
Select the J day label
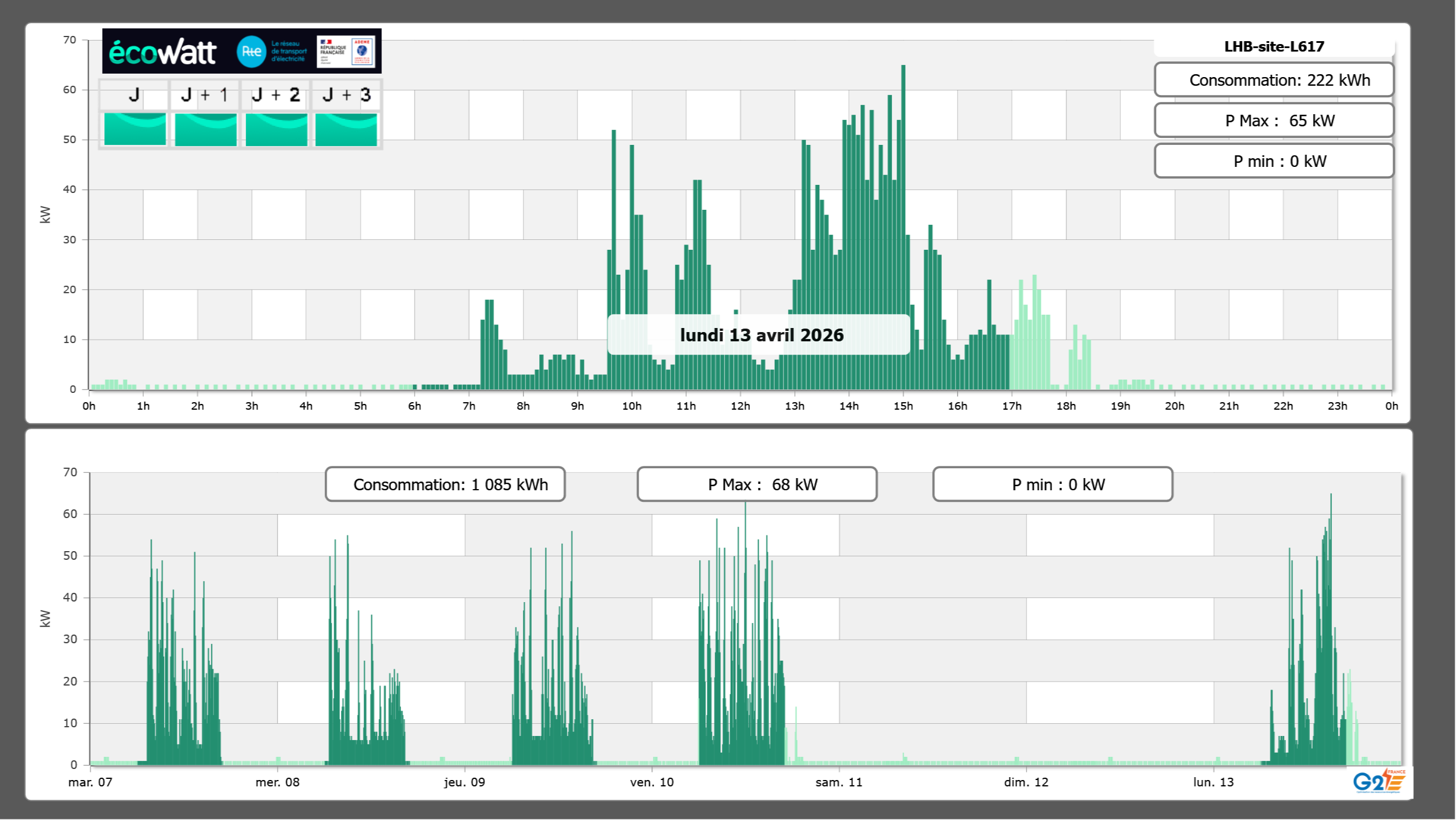134,94
